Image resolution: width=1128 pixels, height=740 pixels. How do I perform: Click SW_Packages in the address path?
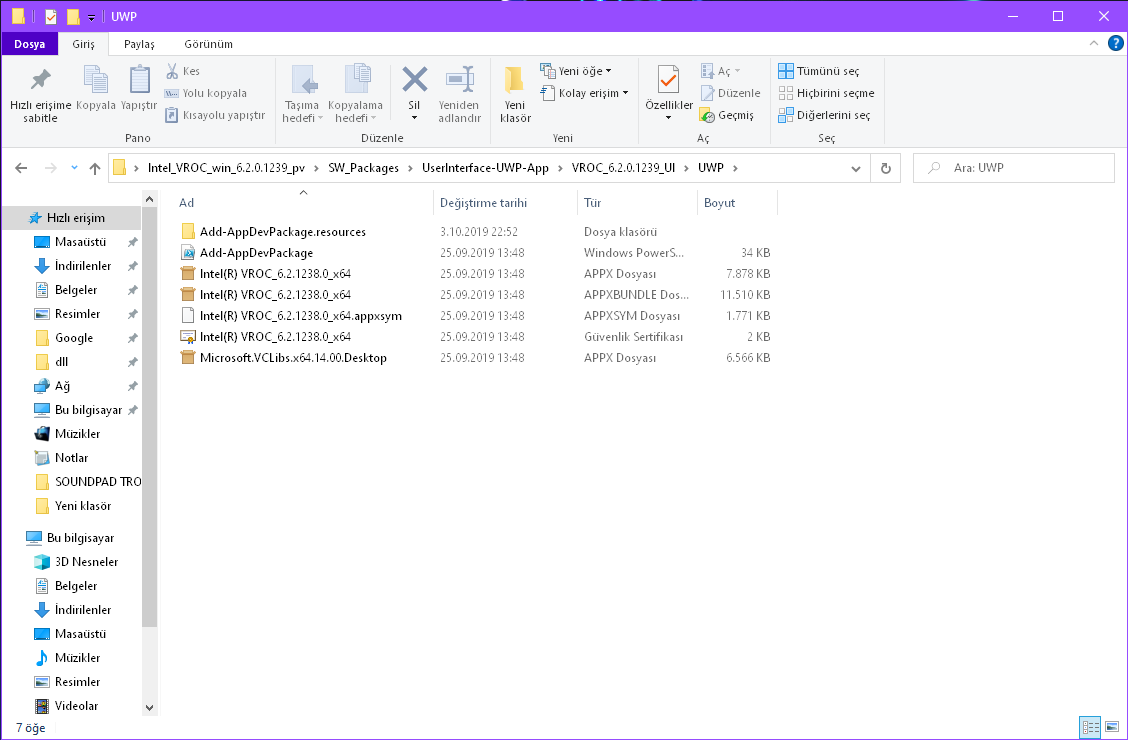(363, 168)
